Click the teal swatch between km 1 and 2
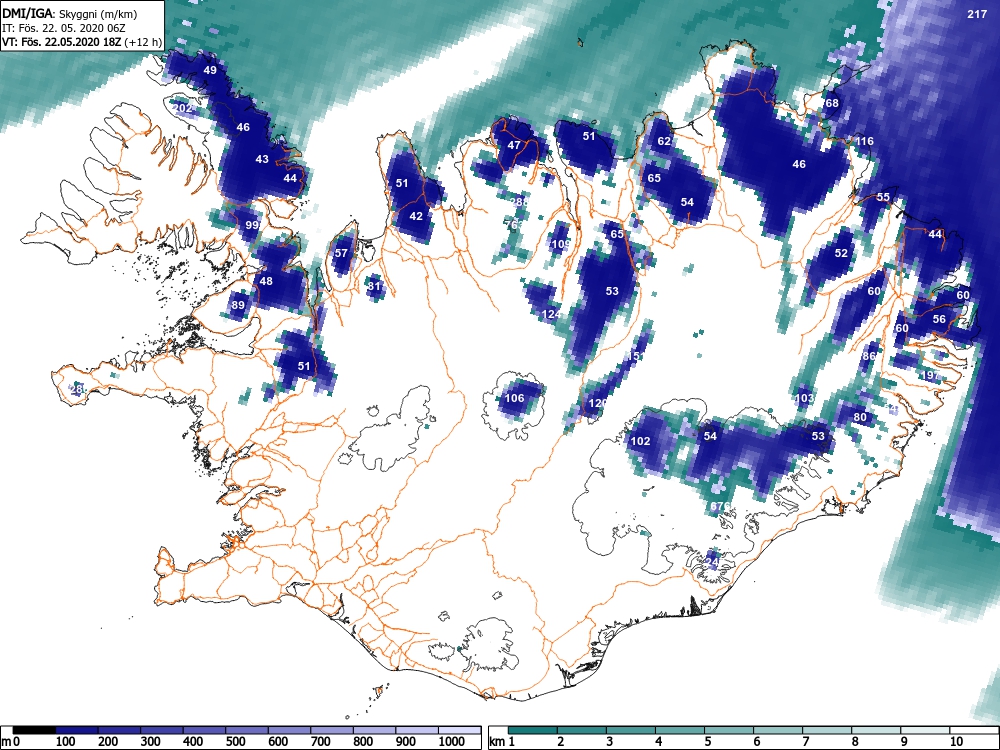Image resolution: width=1000 pixels, height=750 pixels. pos(532,730)
